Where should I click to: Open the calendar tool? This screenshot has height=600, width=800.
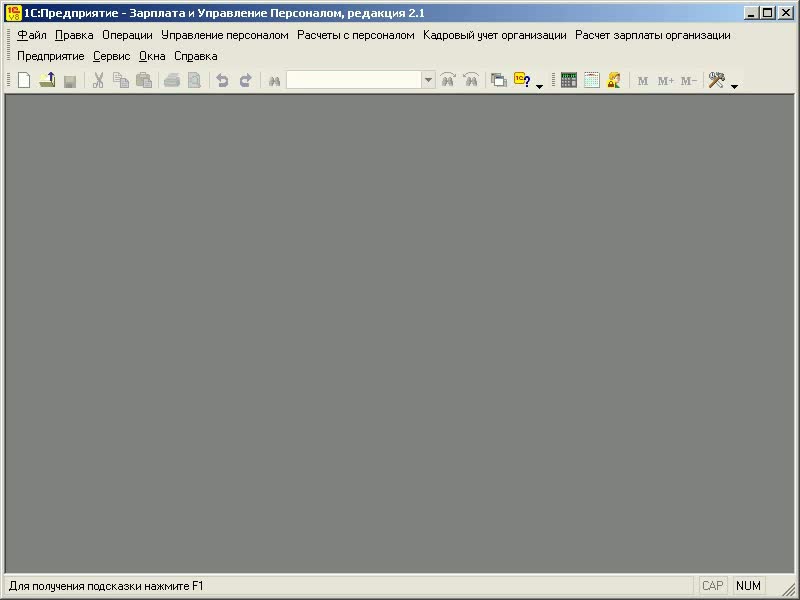pos(592,81)
